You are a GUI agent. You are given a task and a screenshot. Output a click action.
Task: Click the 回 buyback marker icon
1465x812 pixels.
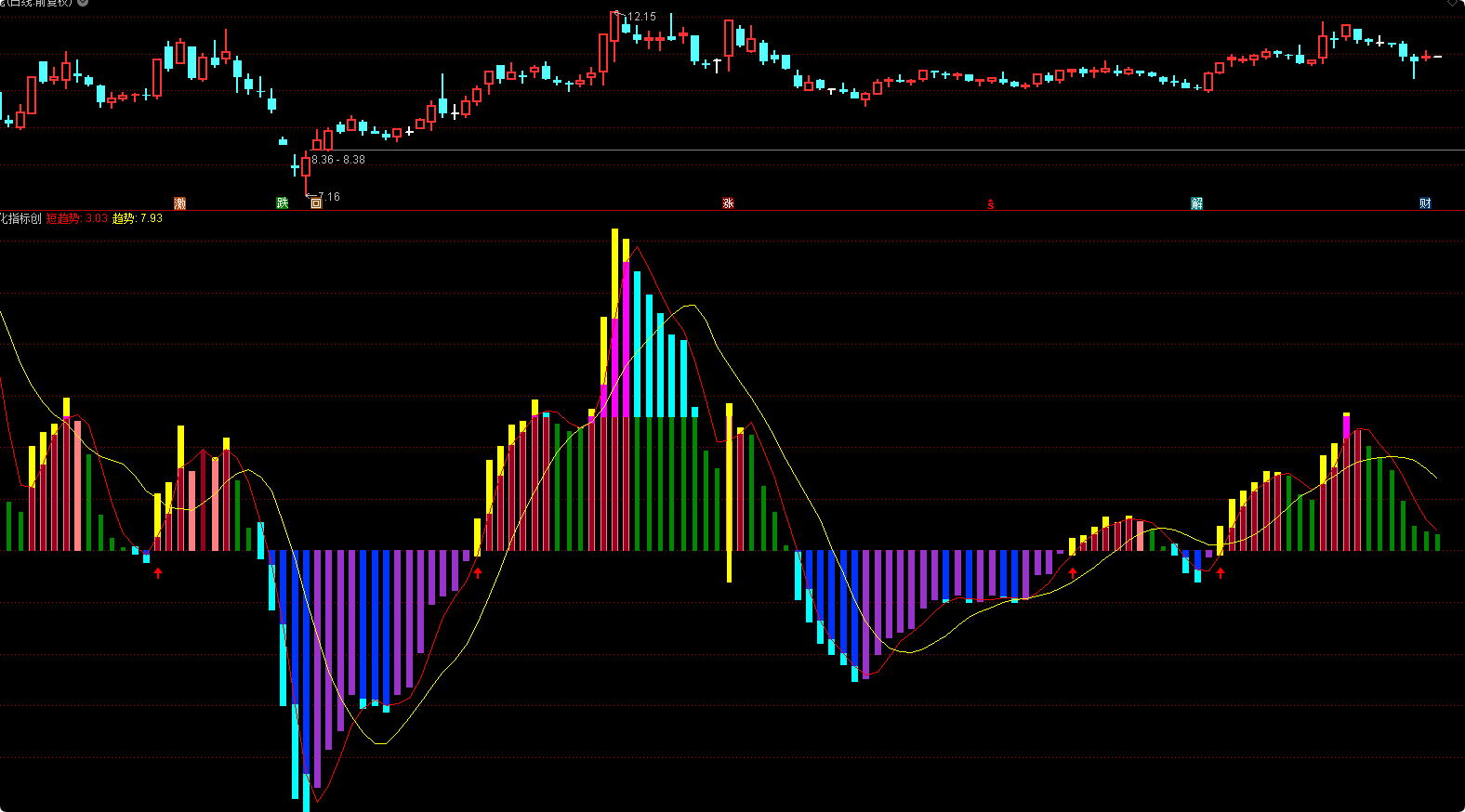(x=316, y=203)
